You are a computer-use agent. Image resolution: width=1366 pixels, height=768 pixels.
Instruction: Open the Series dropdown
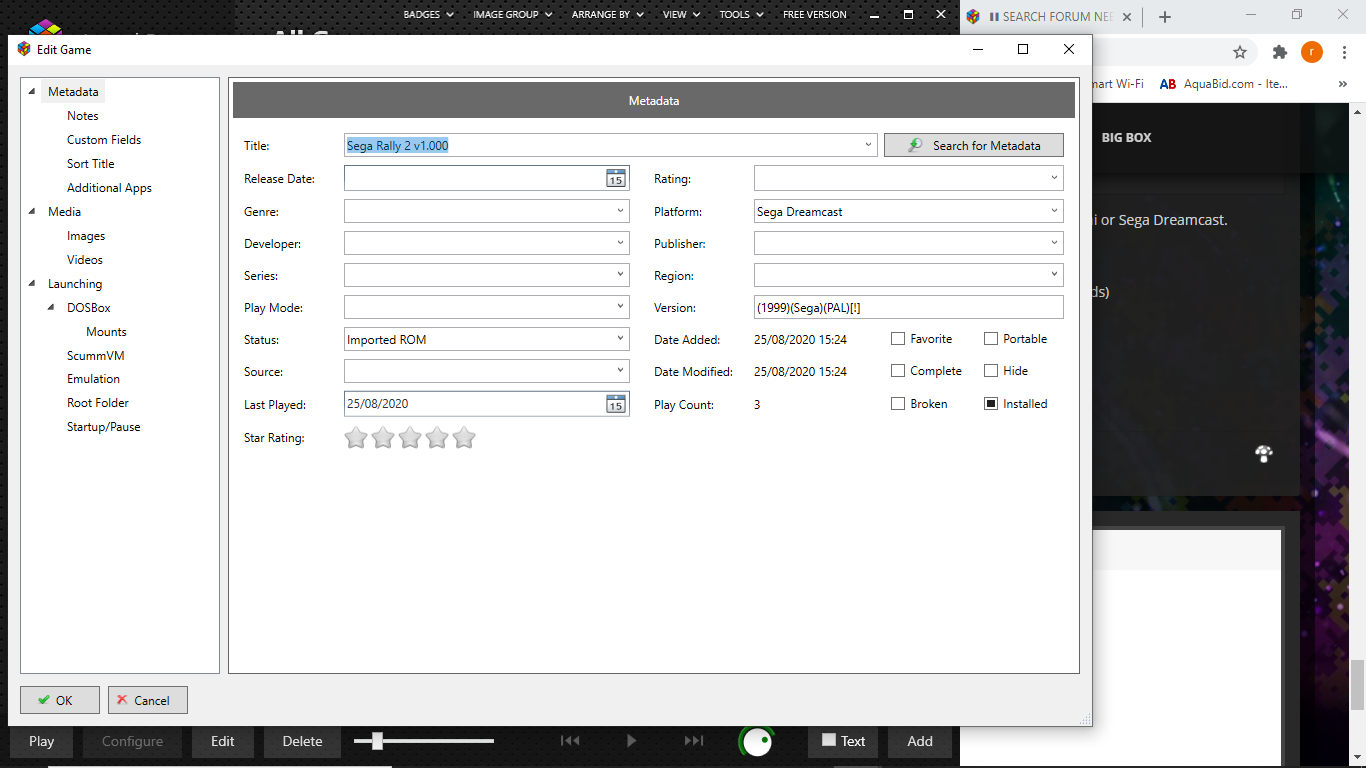620,275
